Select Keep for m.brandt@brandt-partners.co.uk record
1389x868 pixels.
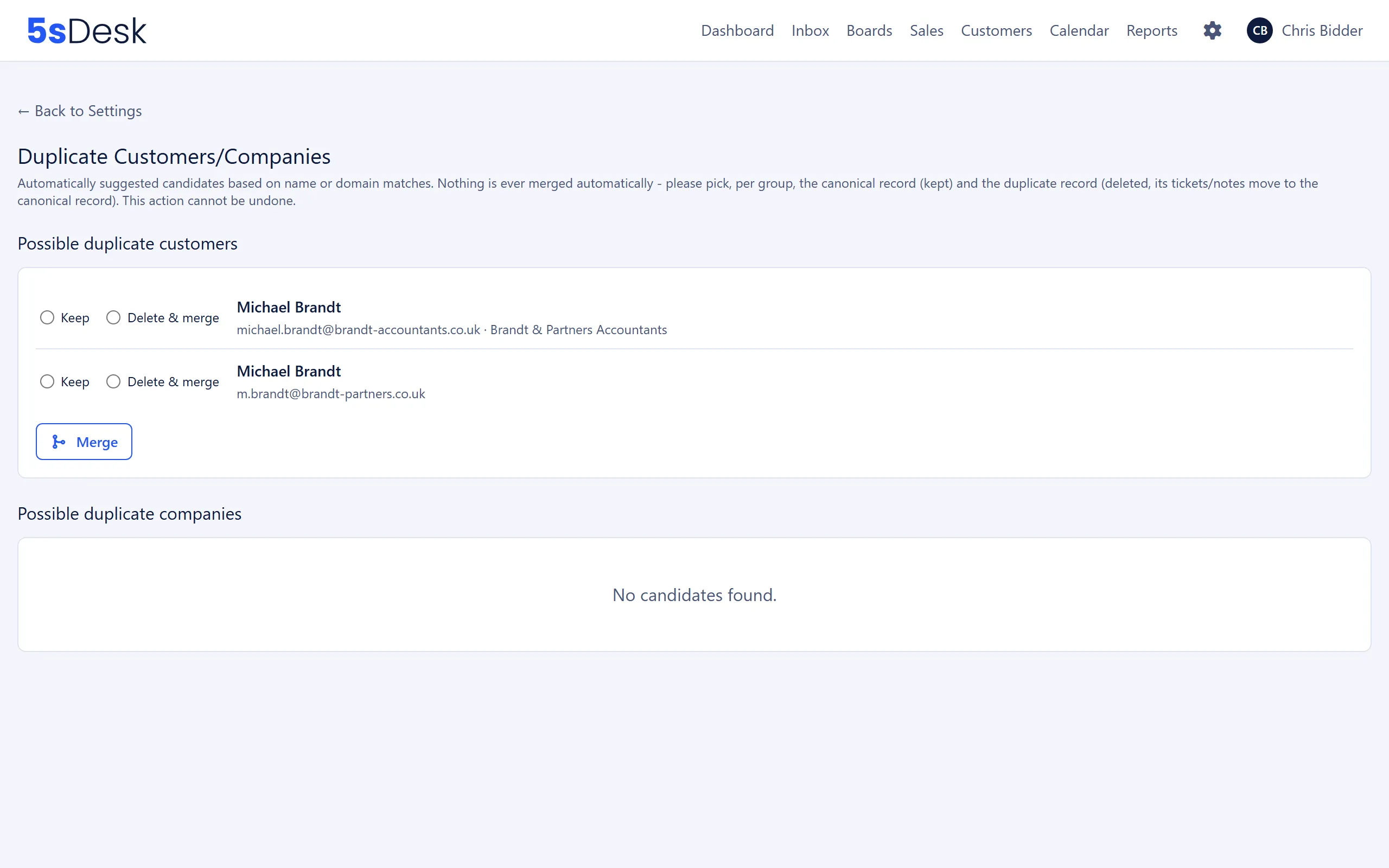pyautogui.click(x=47, y=382)
